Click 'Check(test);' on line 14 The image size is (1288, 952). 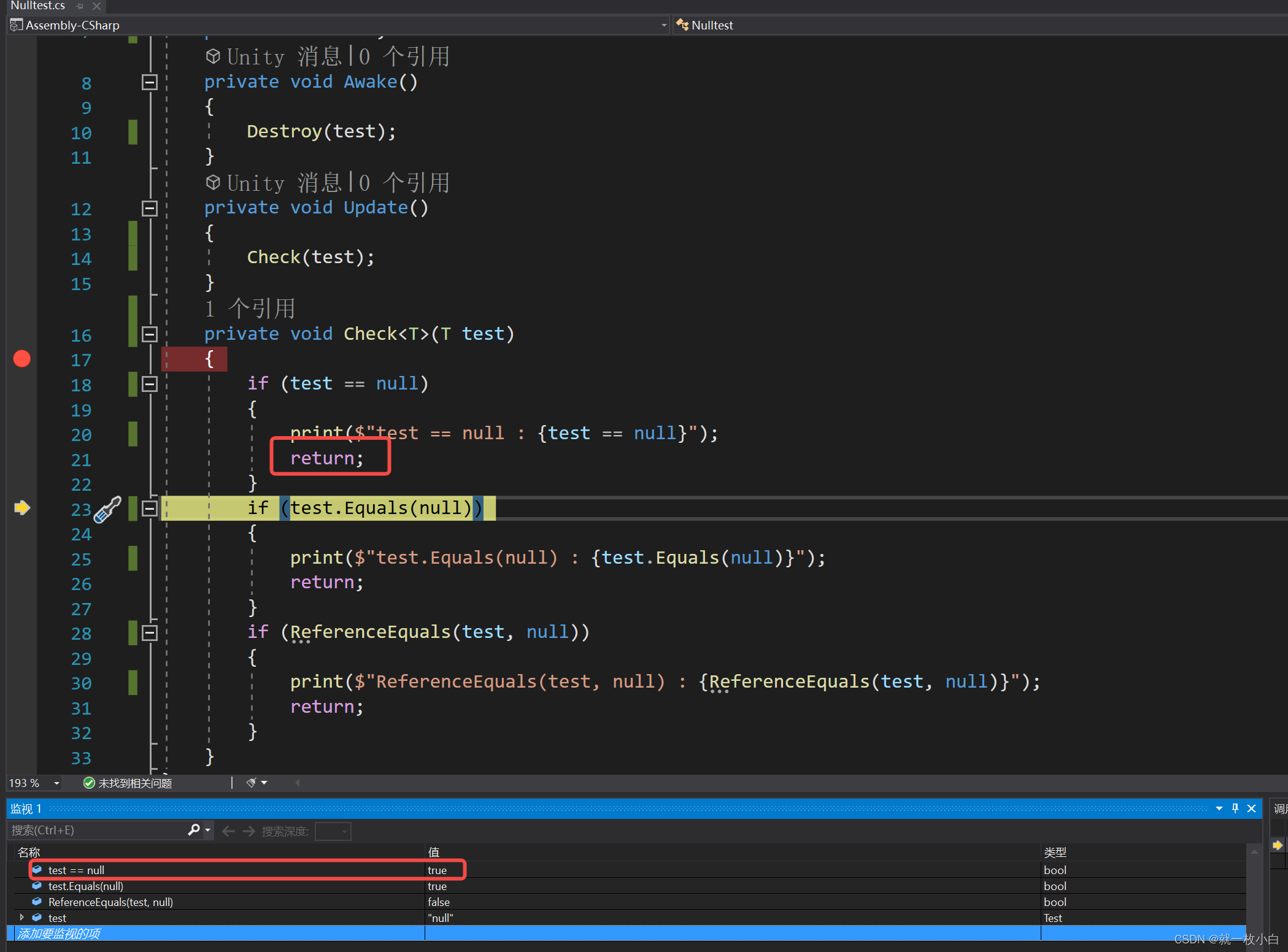[x=310, y=257]
